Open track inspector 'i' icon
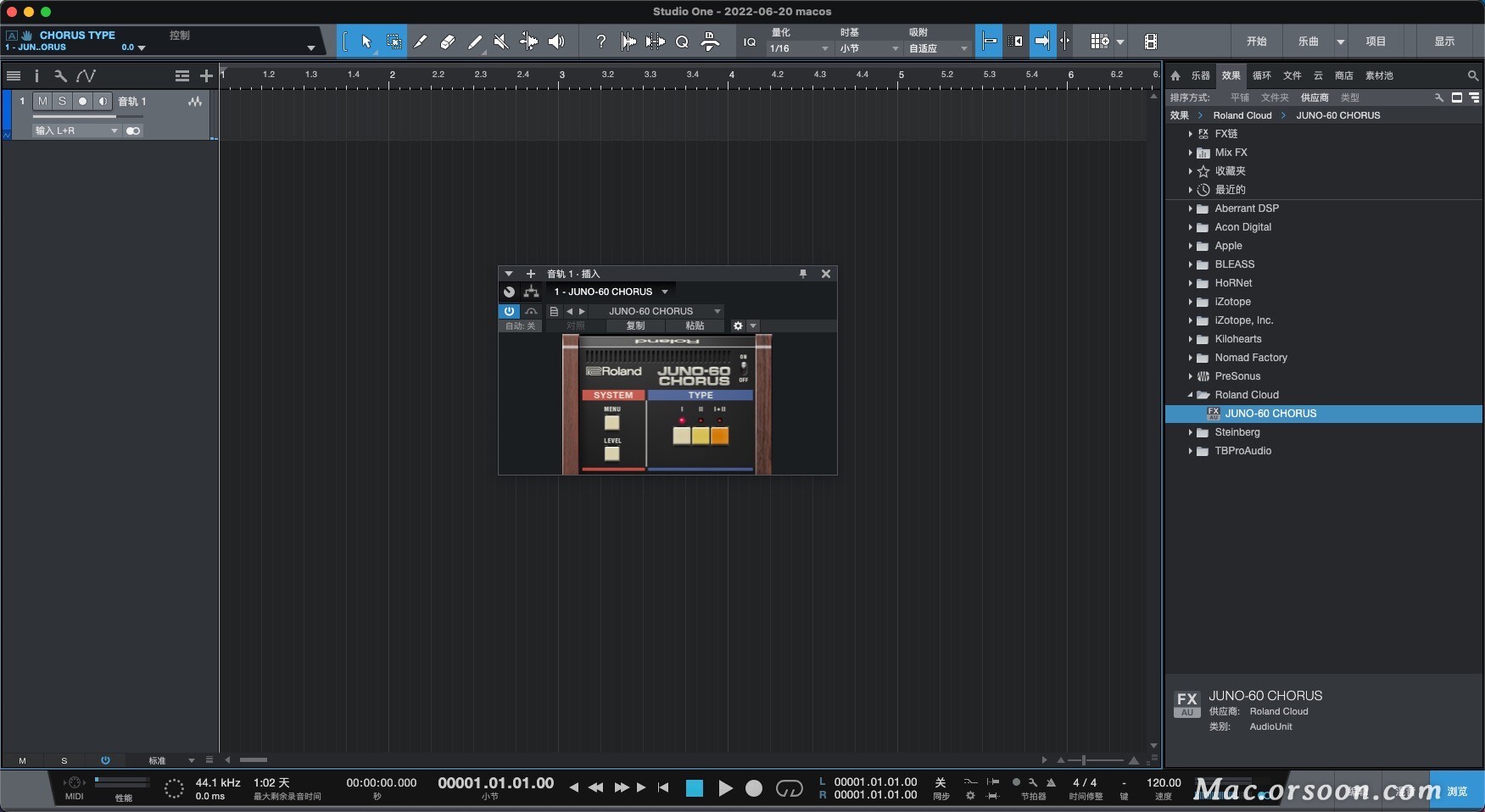Viewport: 1485px width, 812px height. click(x=36, y=76)
